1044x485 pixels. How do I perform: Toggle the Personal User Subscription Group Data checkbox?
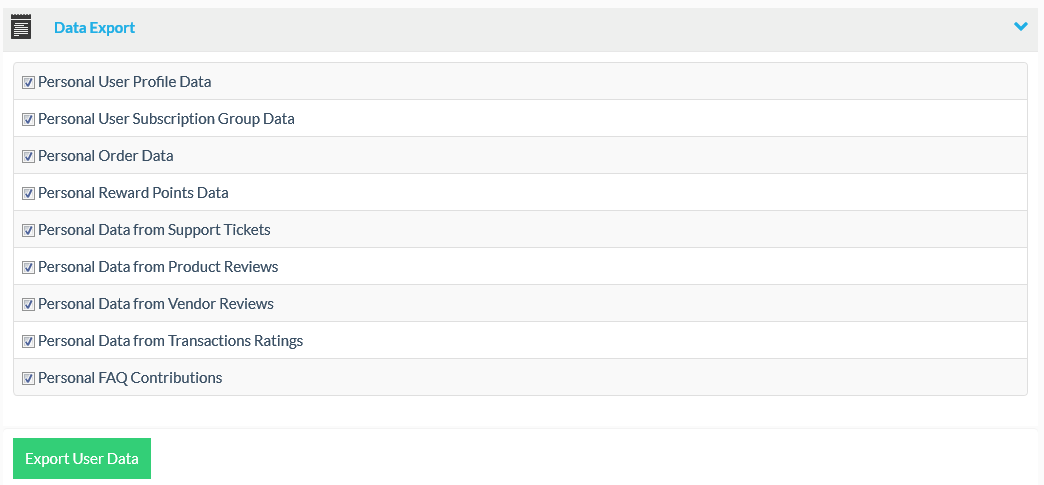pyautogui.click(x=28, y=119)
